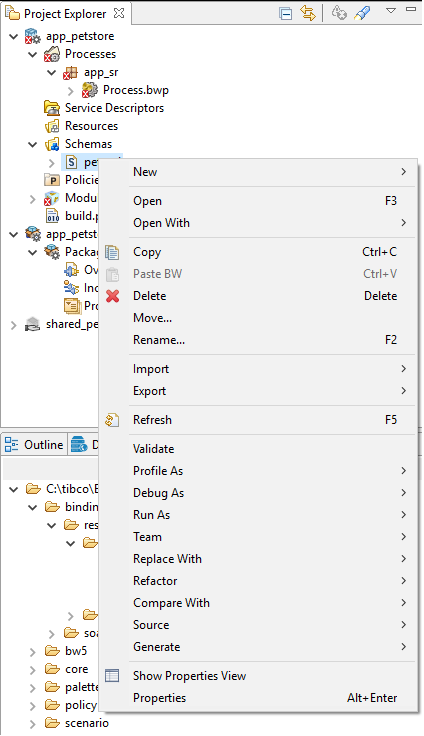Screen dimensions: 424x736
Task: Collapse the Schemas folder
Action: pos(32,144)
